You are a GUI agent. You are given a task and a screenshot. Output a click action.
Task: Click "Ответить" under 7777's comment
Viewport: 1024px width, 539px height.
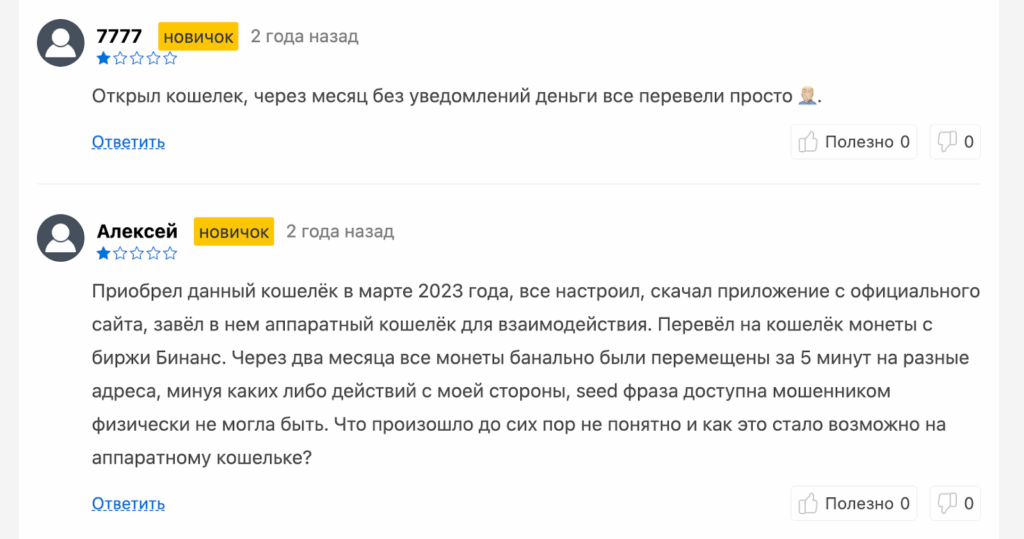[x=128, y=142]
